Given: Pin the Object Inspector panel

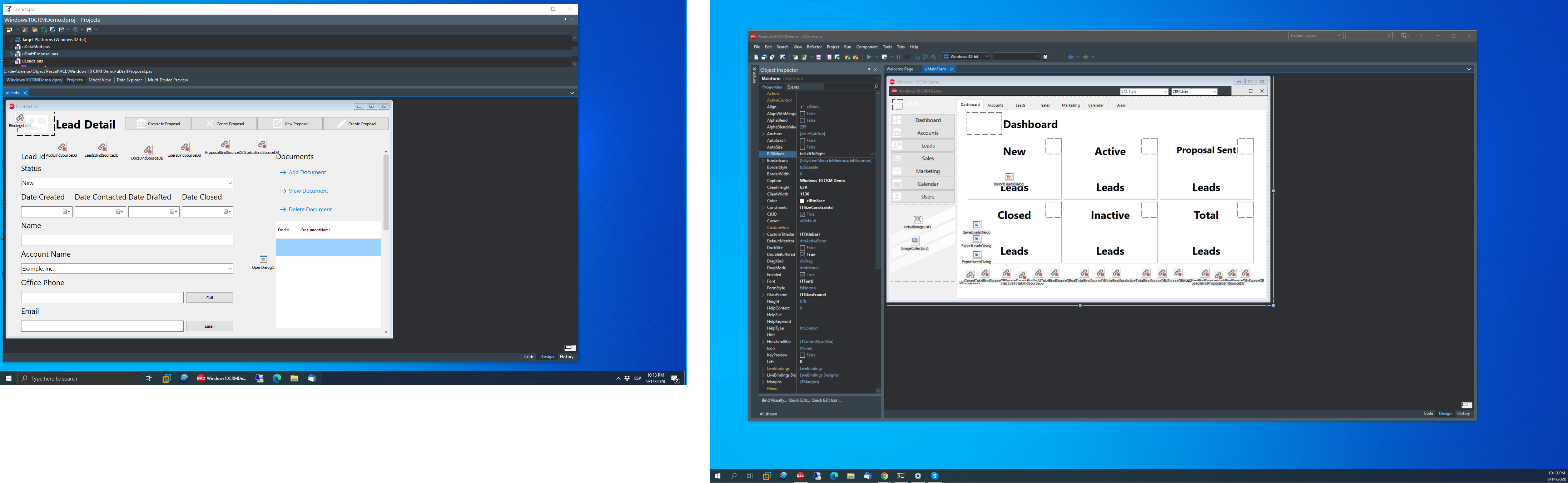Looking at the screenshot, I should click(869, 70).
